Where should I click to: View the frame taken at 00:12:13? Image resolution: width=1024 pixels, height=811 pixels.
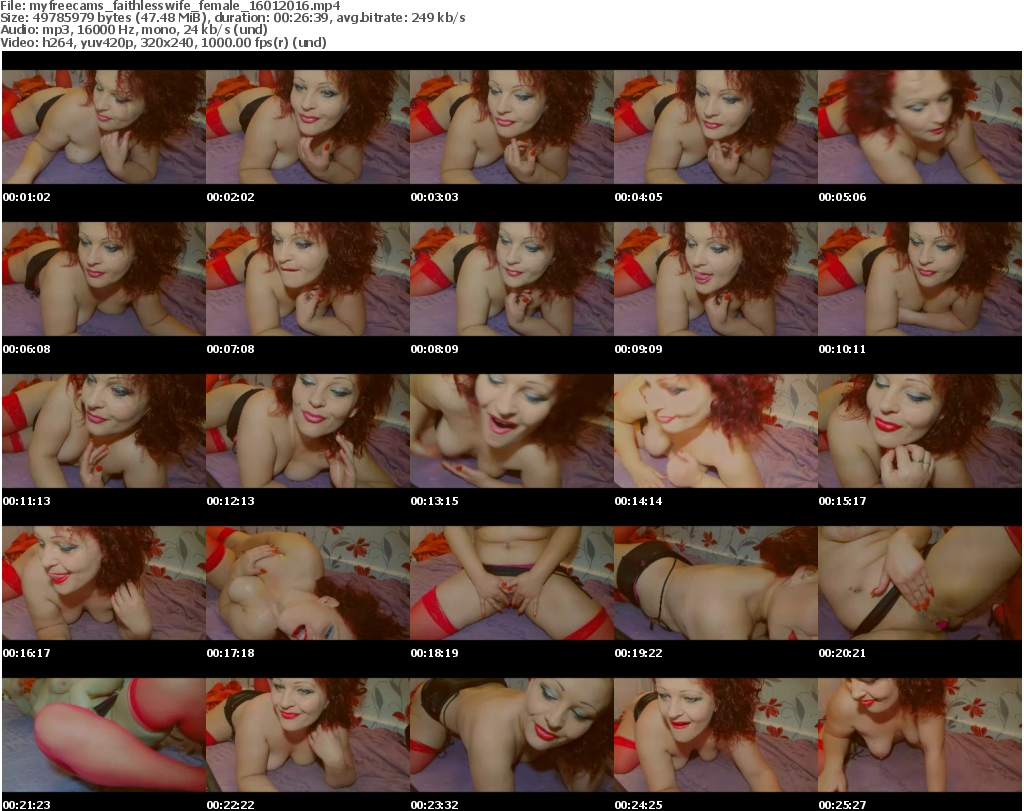click(x=308, y=431)
